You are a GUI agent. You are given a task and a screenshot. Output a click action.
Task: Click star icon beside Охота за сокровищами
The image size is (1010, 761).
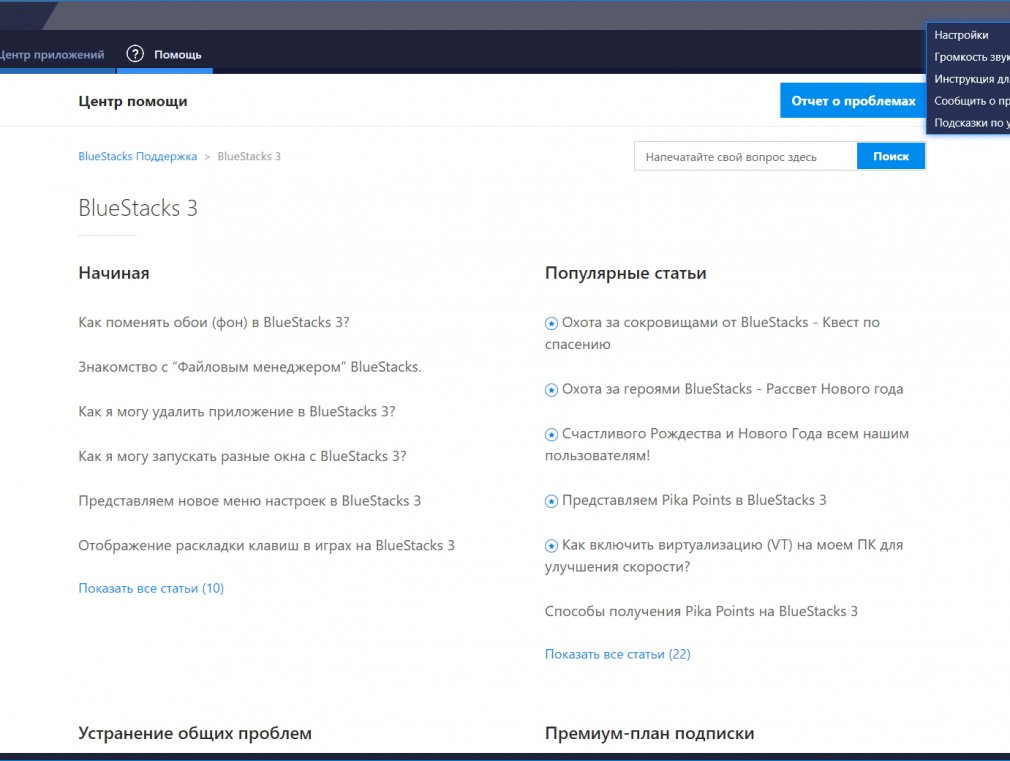pos(551,323)
